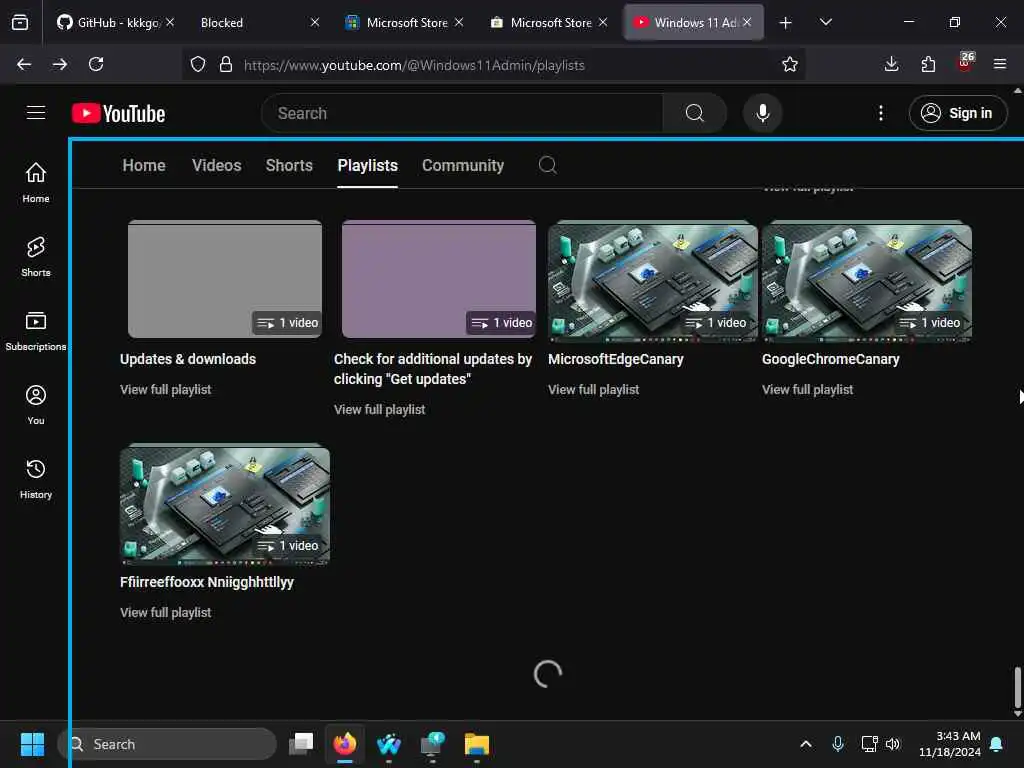Open a new browser tab
This screenshot has height=768, width=1024.
point(786,22)
